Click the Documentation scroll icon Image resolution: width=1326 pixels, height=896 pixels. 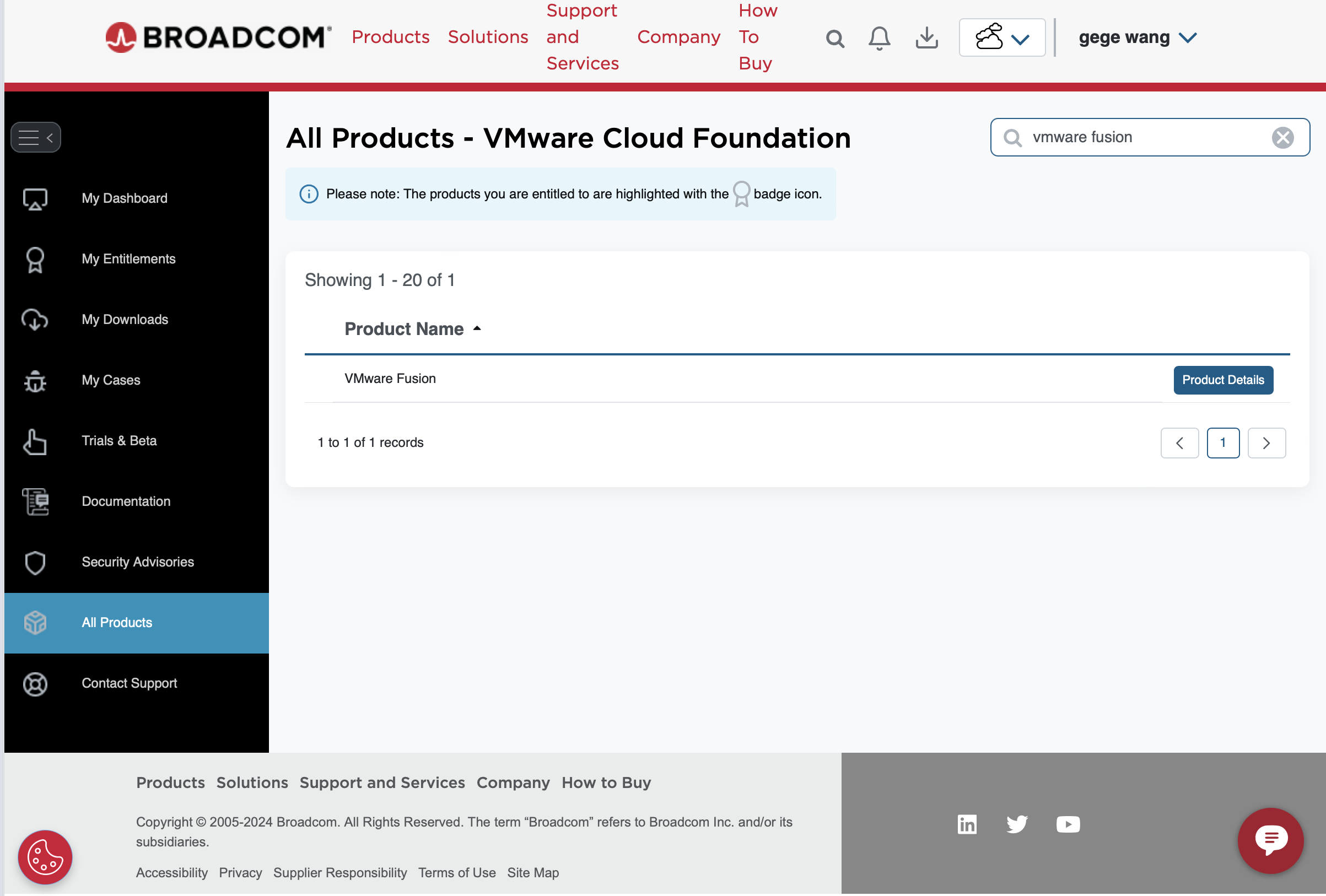pos(35,502)
